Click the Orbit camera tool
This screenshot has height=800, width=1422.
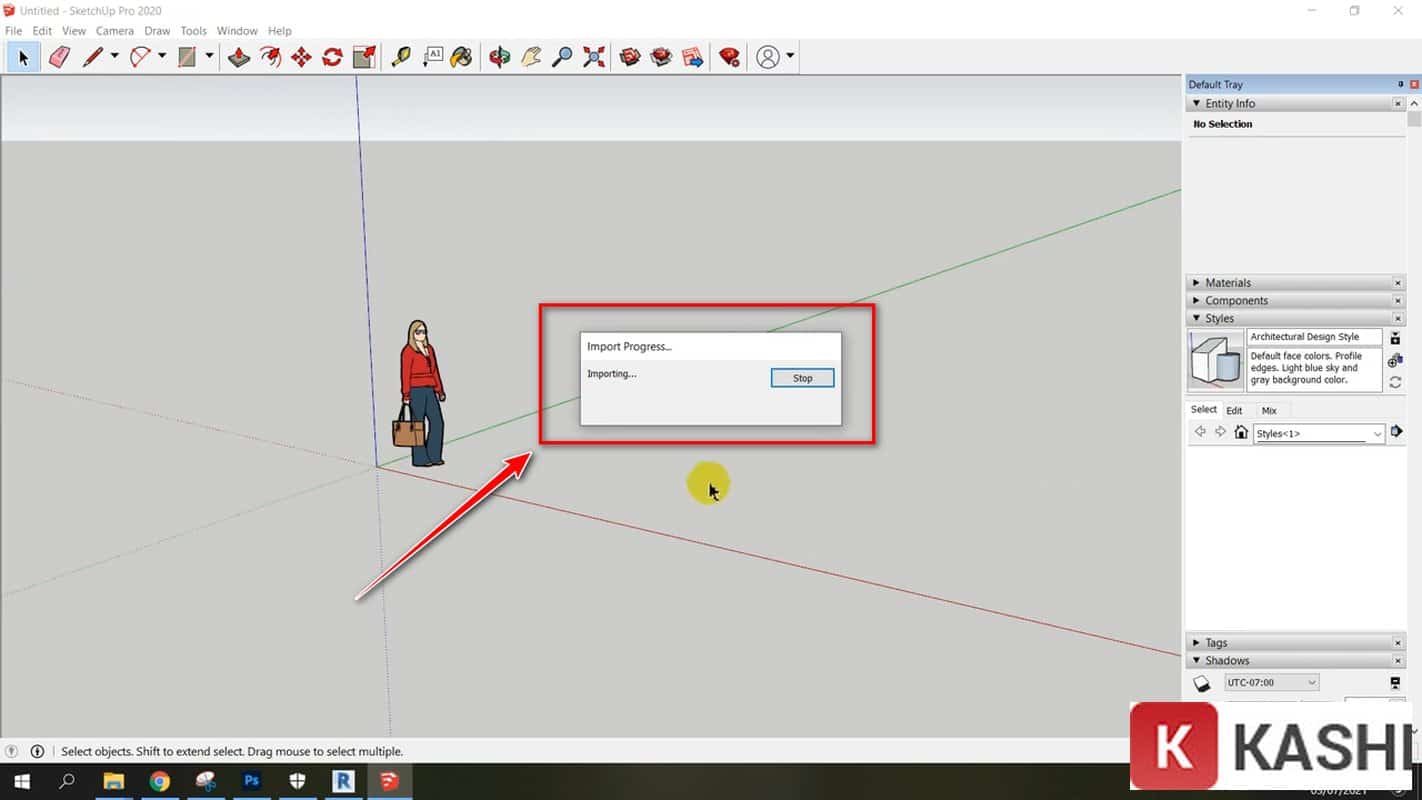click(x=499, y=57)
